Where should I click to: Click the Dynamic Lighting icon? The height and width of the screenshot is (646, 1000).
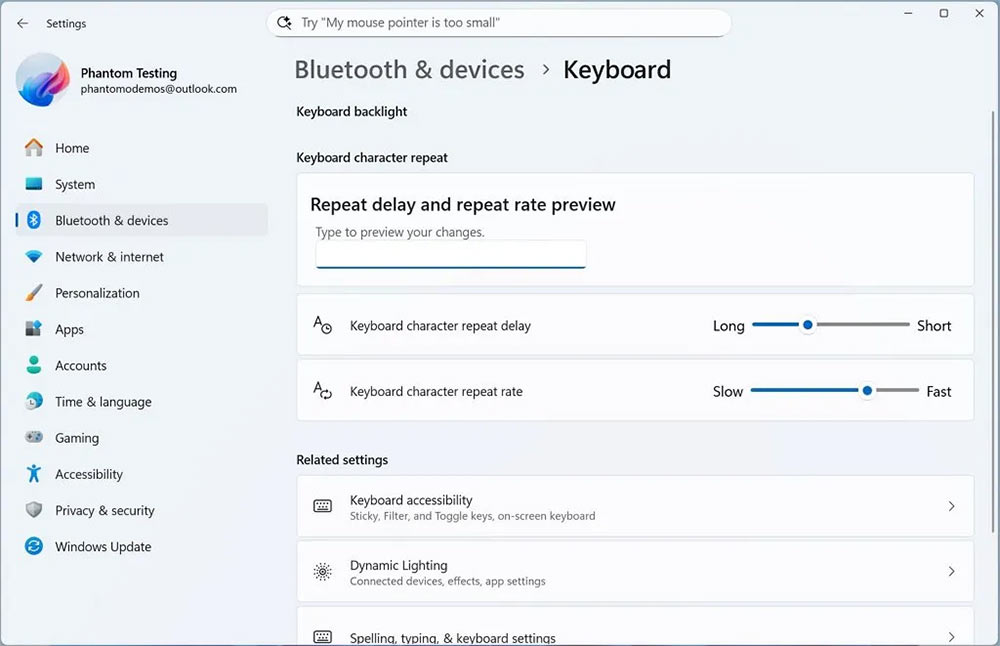coord(322,571)
